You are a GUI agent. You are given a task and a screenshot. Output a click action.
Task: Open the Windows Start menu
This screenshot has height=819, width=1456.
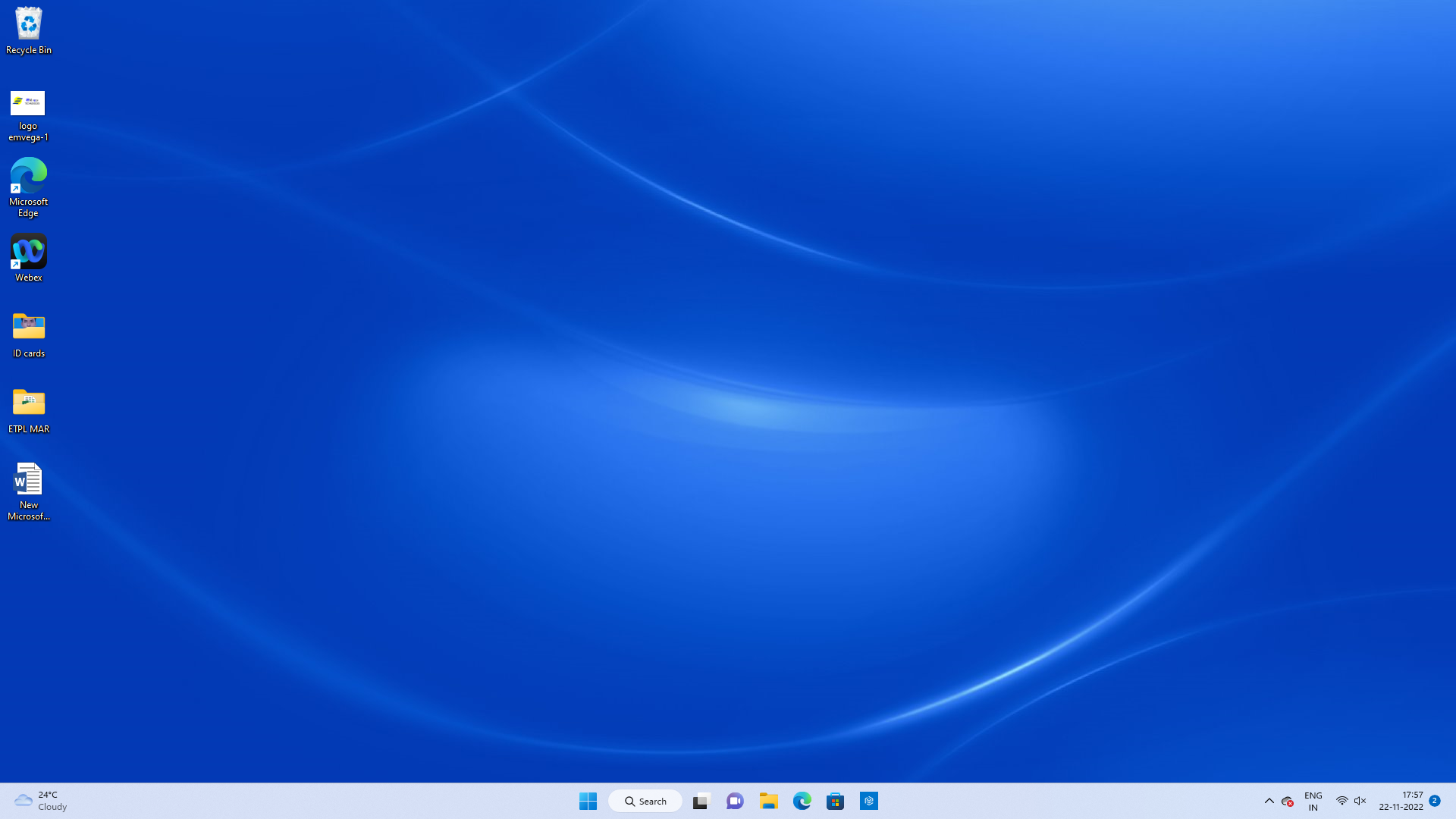tap(588, 801)
